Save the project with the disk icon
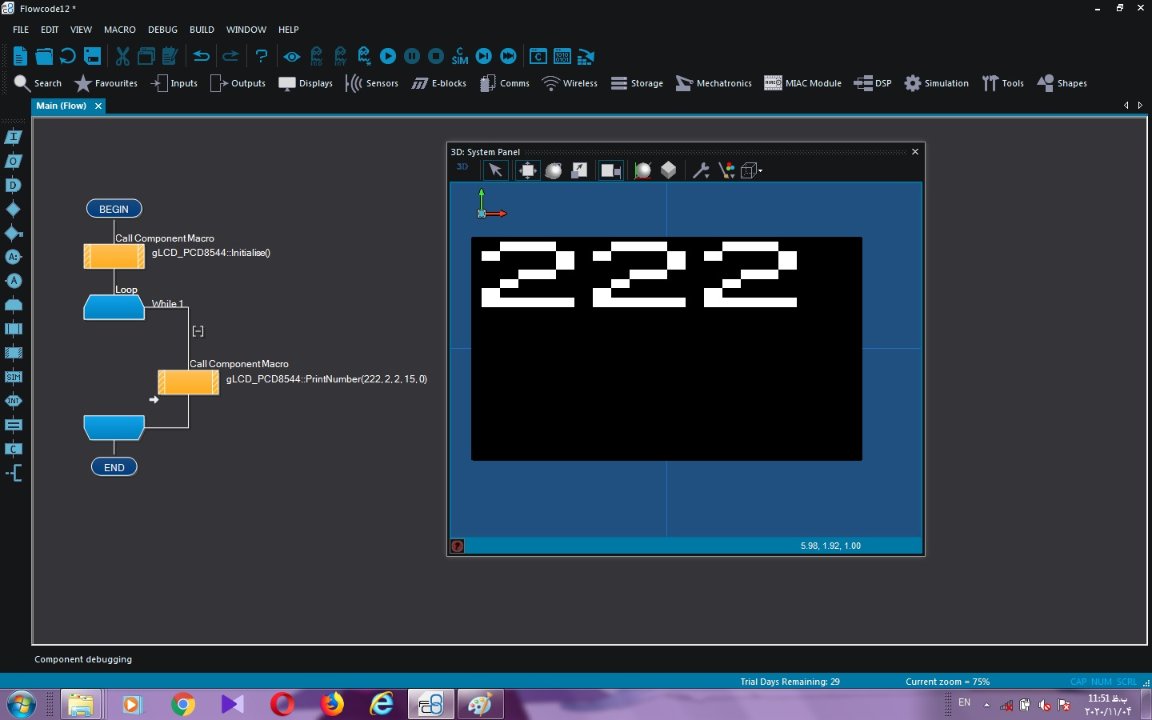This screenshot has width=1152, height=720. pyautogui.click(x=92, y=56)
